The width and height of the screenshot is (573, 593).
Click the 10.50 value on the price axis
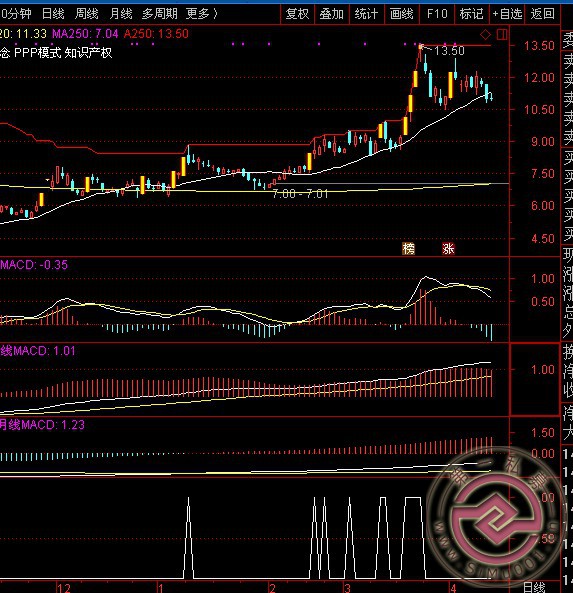pos(539,110)
